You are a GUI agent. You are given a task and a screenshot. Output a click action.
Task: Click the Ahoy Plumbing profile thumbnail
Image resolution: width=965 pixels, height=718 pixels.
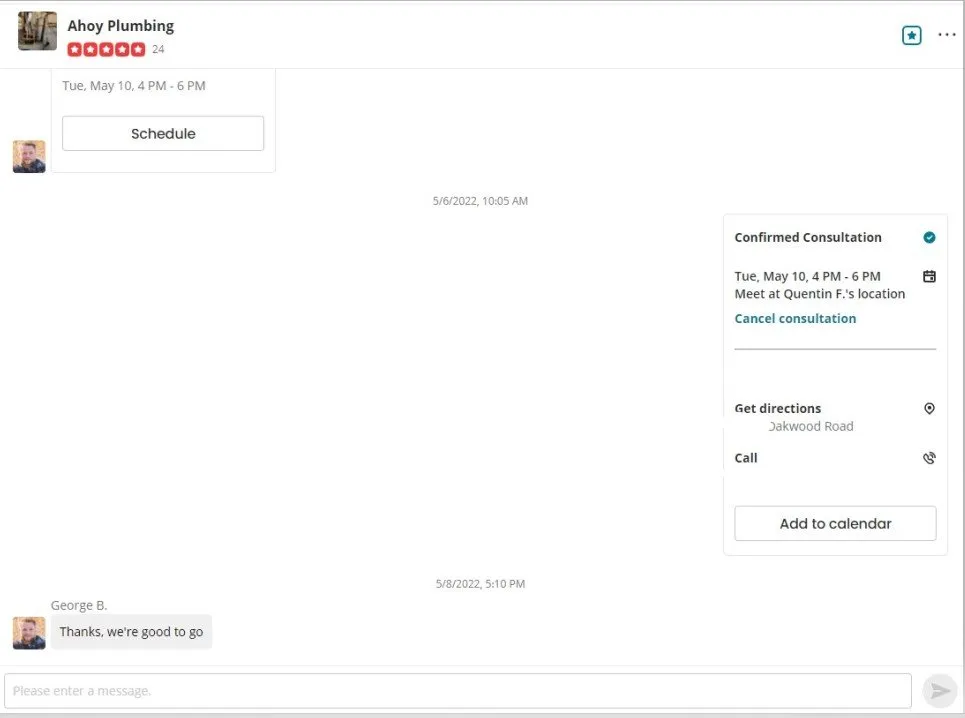click(x=37, y=31)
